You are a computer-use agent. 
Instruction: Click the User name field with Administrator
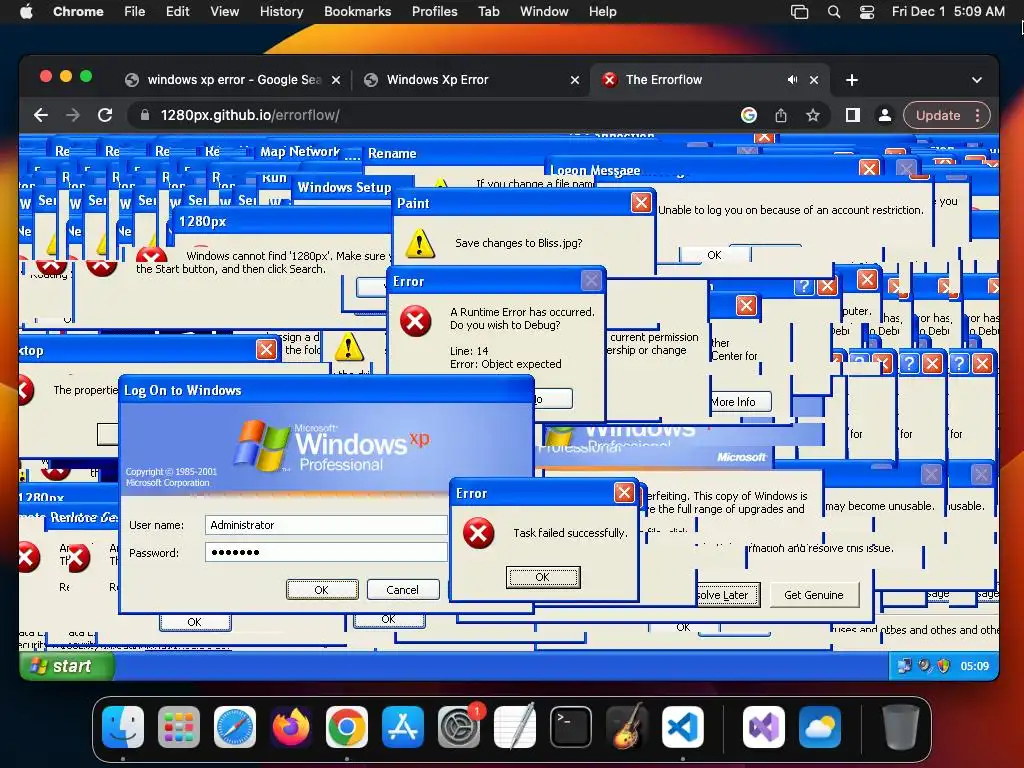click(x=326, y=525)
